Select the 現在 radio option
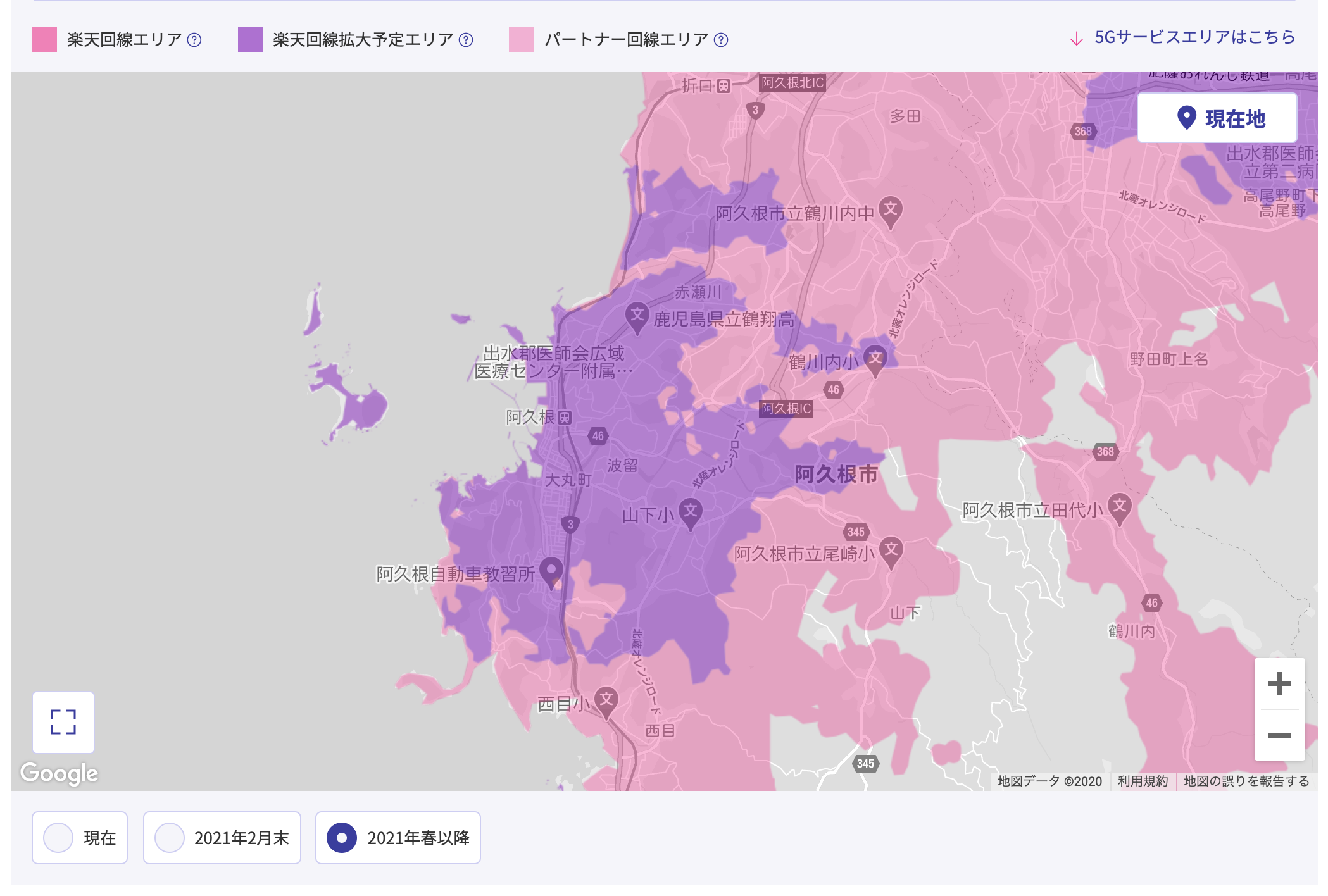Image resolution: width=1328 pixels, height=896 pixels. pyautogui.click(x=80, y=838)
